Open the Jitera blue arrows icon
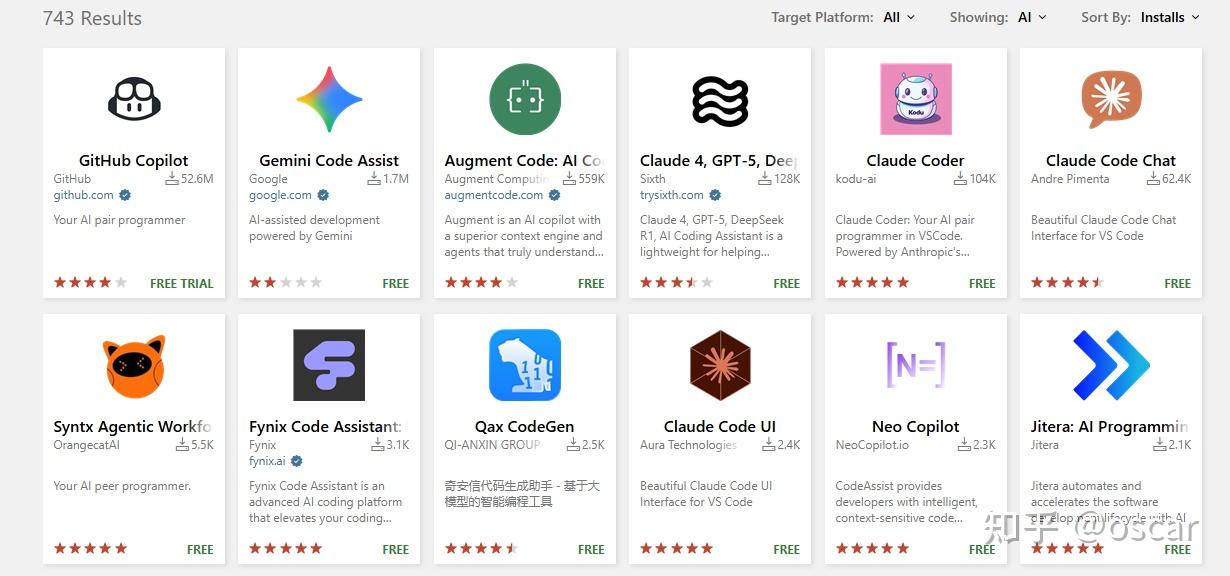This screenshot has width=1230, height=576. (1111, 365)
